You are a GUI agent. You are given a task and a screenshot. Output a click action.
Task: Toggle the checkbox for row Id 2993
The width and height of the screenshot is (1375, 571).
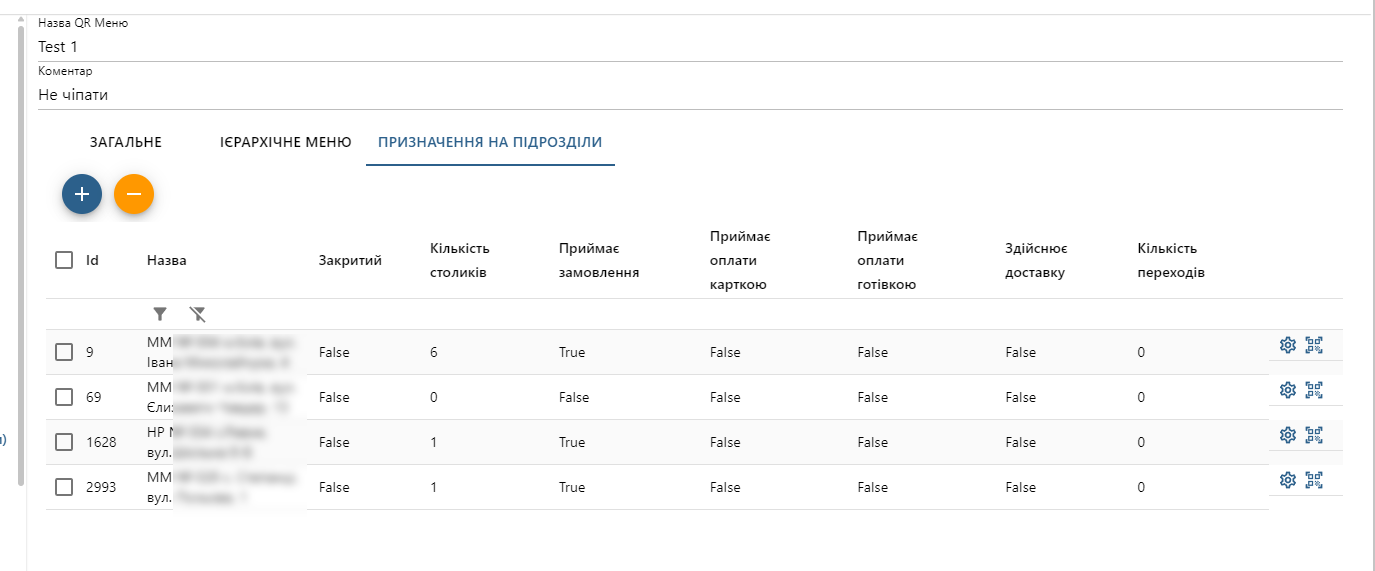coord(64,487)
